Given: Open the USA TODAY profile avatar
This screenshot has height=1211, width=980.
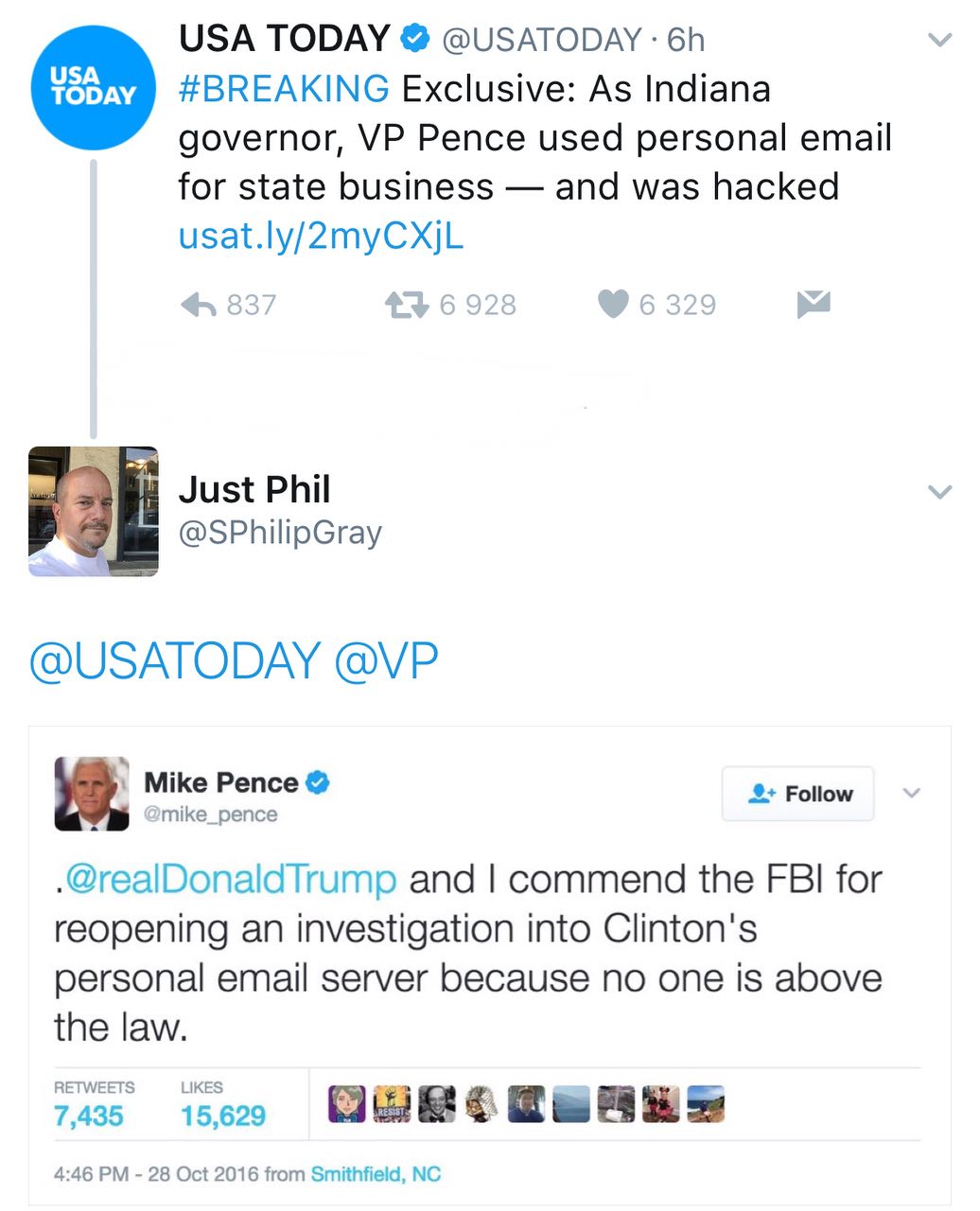Looking at the screenshot, I should tap(93, 88).
